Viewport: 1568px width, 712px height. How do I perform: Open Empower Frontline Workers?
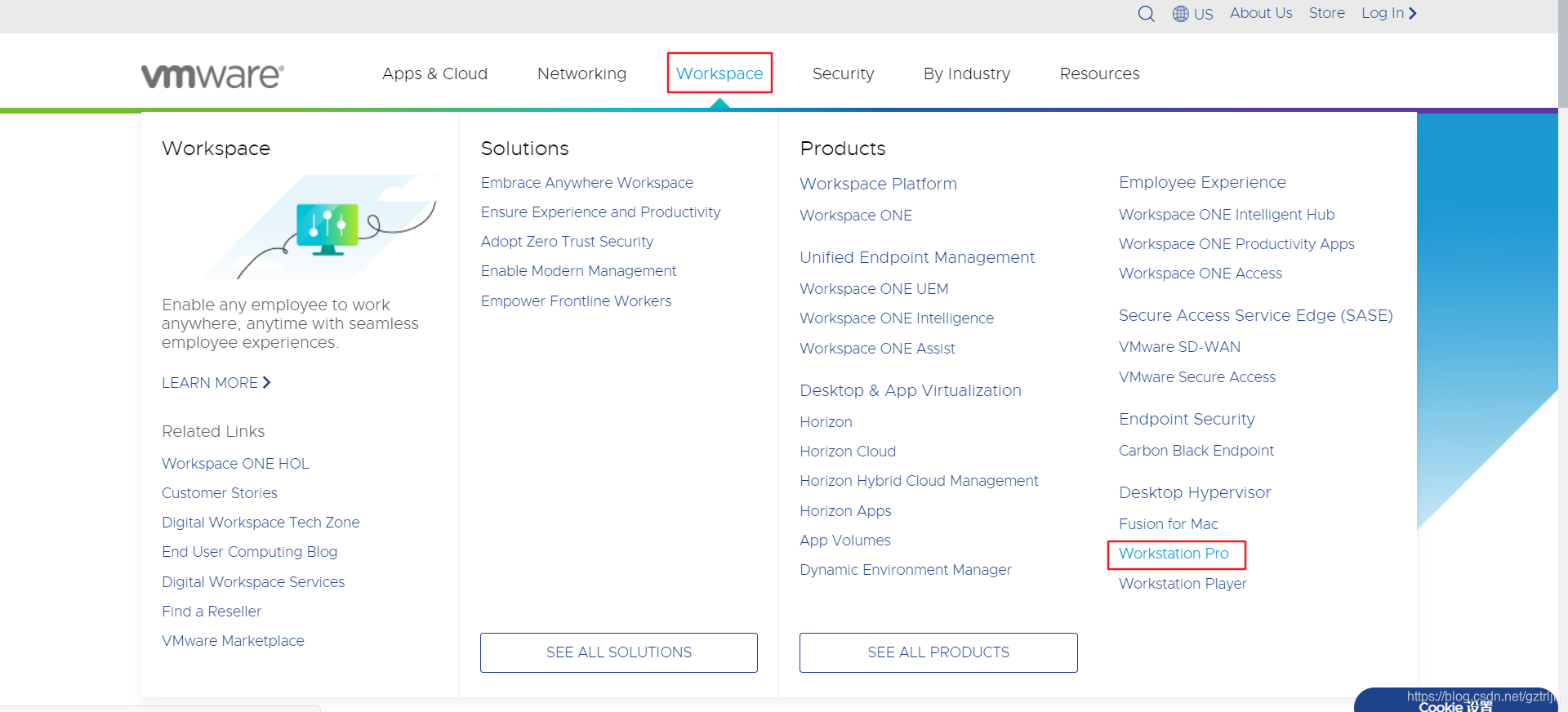[576, 300]
